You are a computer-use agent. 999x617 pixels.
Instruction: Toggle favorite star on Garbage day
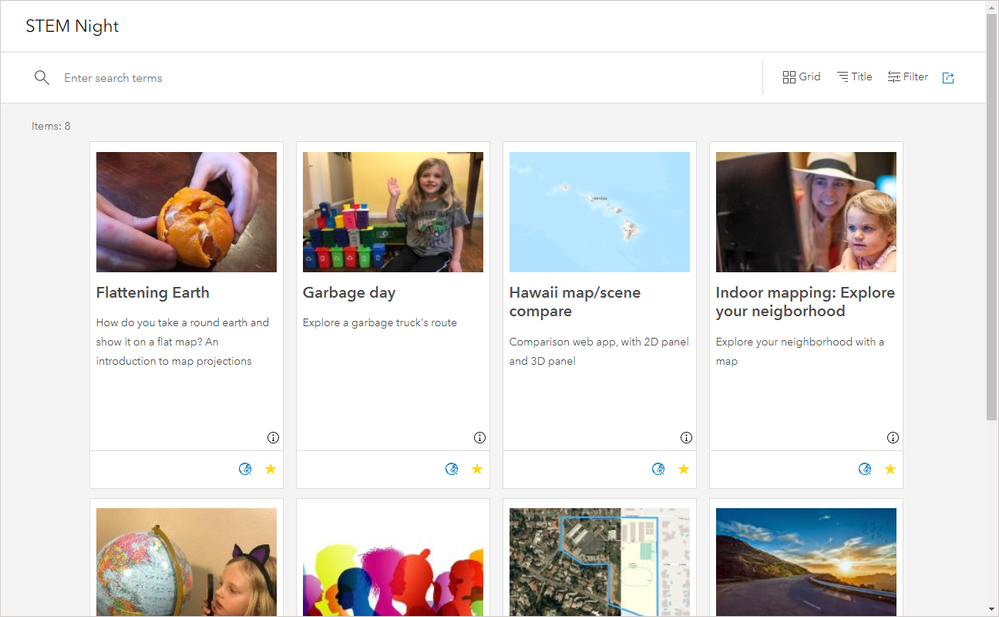pos(477,469)
